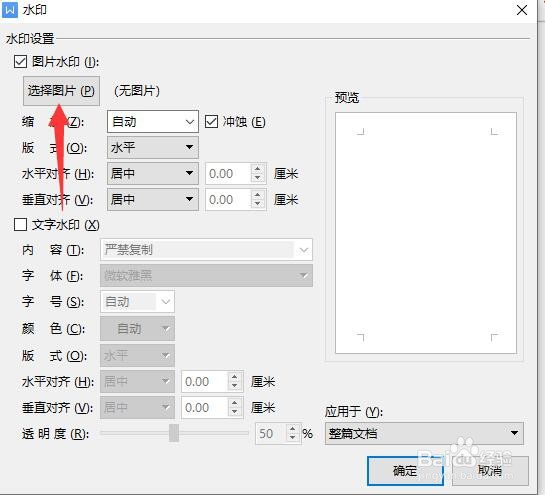Decrease text 垂直对齐 offset with down arrow
Image resolution: width=545 pixels, height=495 pixels.
coord(235,412)
